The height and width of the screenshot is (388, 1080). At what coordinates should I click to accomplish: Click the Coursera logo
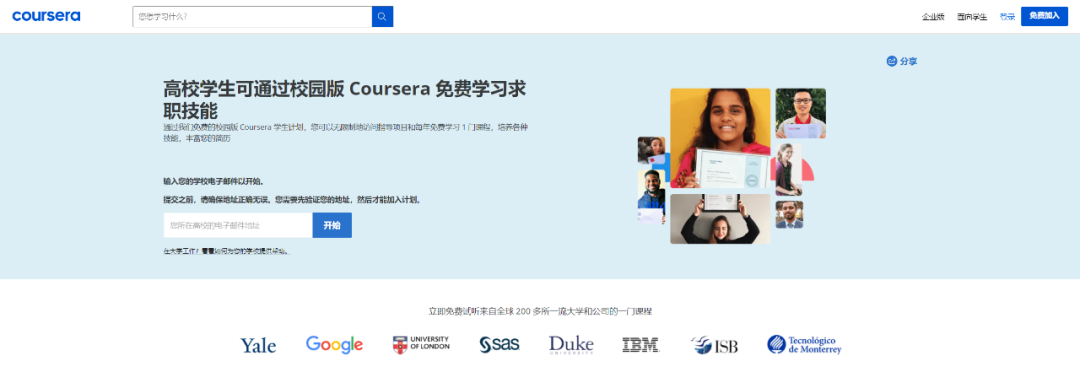(x=46, y=16)
